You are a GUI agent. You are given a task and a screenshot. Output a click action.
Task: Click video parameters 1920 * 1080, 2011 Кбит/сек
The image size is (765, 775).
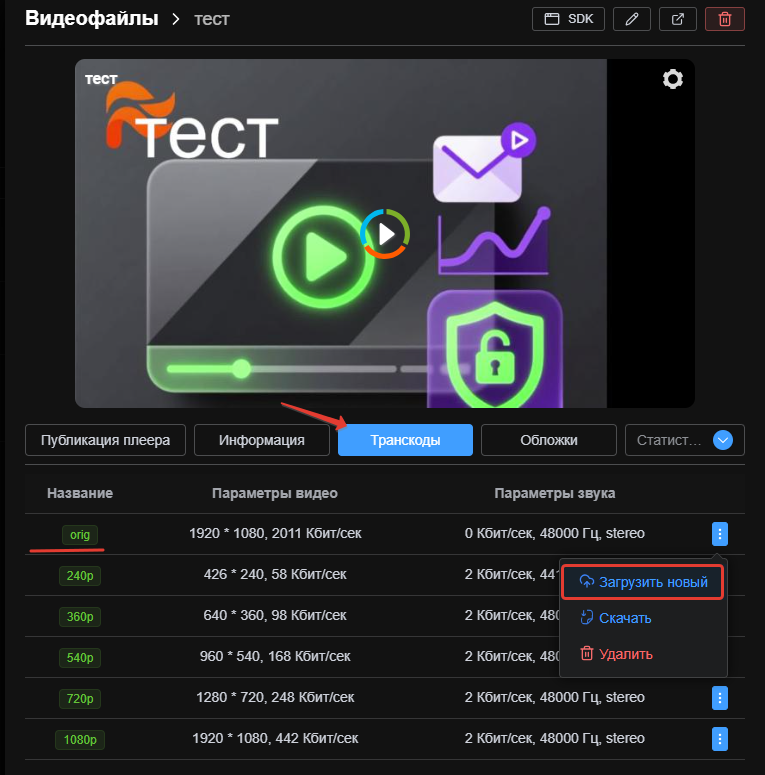(x=275, y=533)
